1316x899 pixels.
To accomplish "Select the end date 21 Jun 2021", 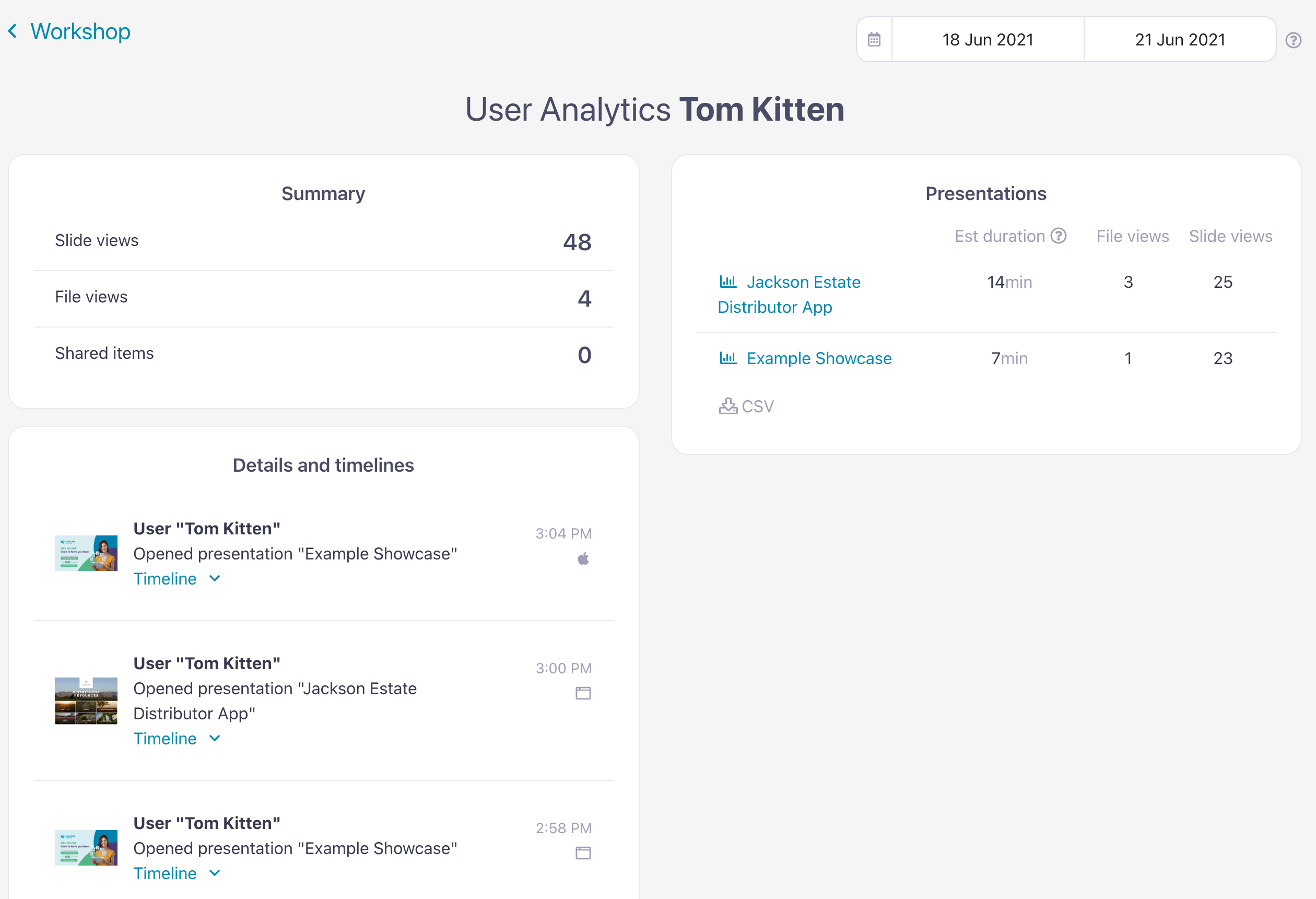I will [1180, 40].
